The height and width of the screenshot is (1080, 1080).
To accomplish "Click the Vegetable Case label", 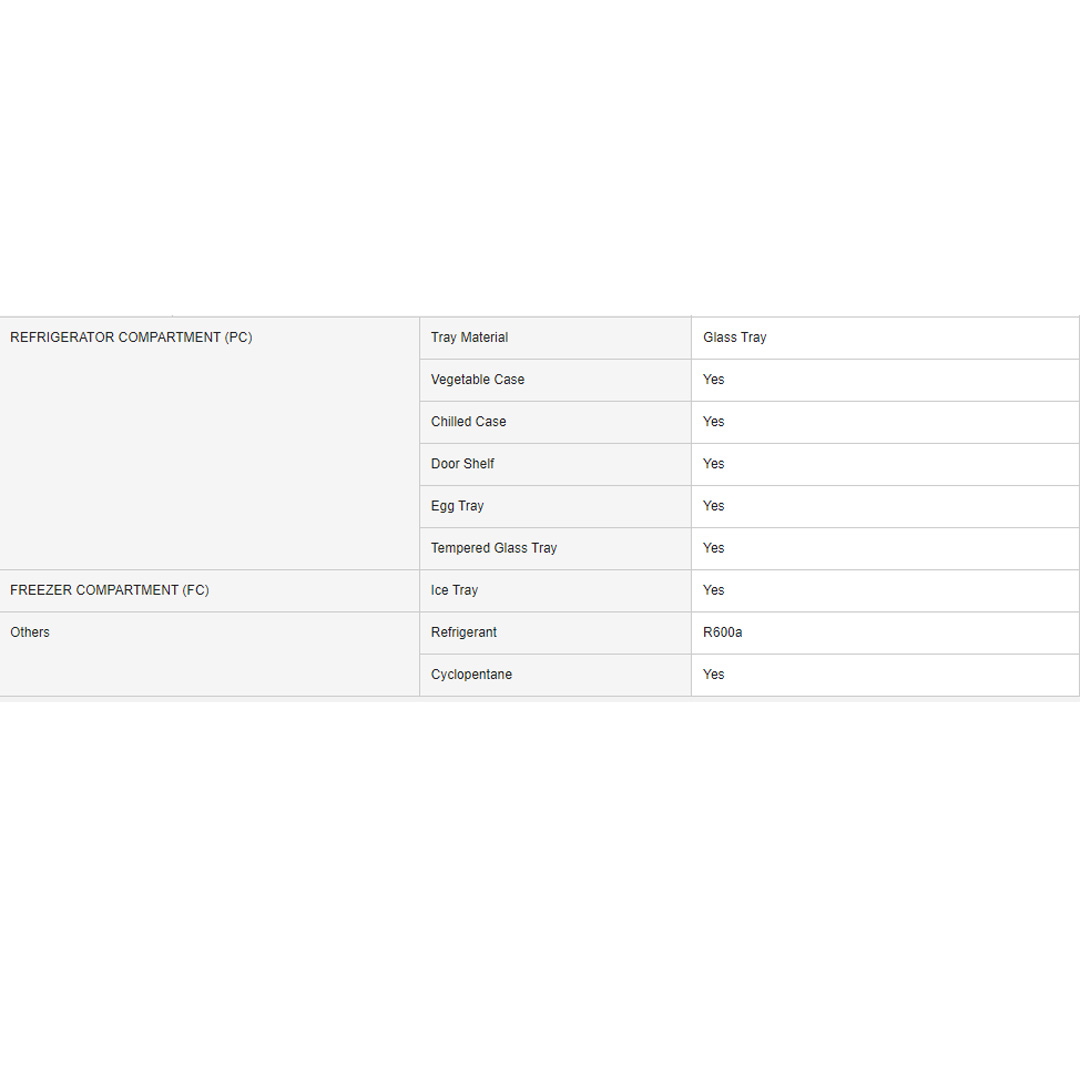I will click(x=477, y=380).
